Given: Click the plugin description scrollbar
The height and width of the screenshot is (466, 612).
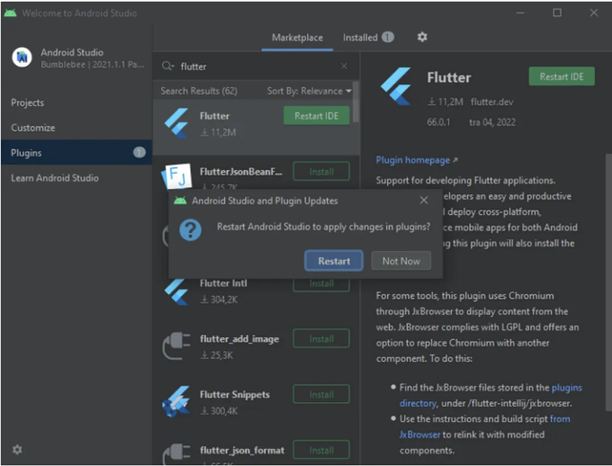Looking at the screenshot, I should click(x=608, y=282).
